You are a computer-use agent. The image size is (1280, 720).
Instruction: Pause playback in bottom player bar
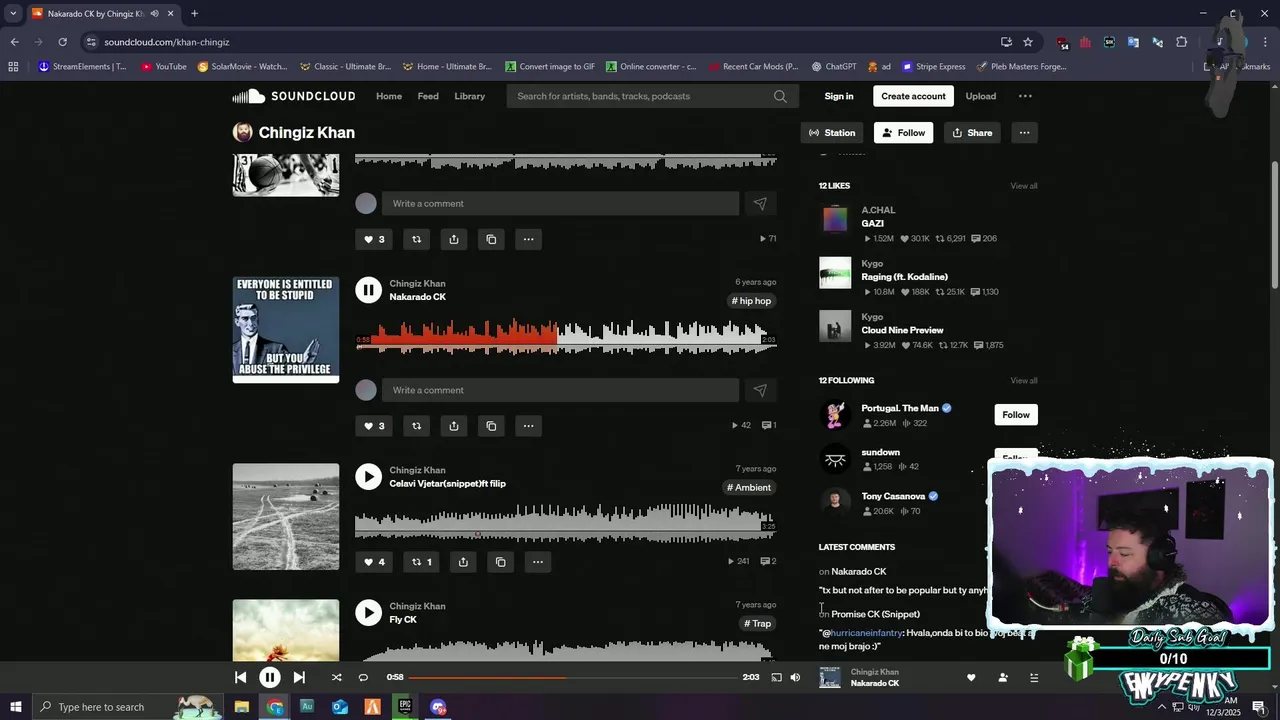(269, 677)
